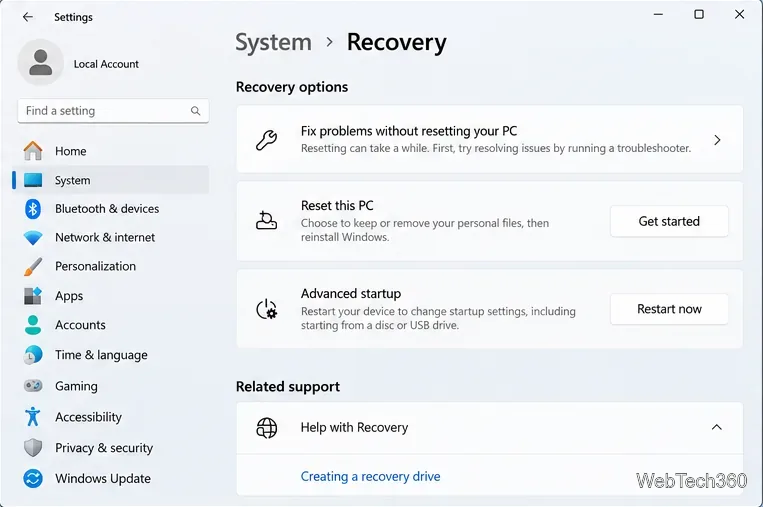Viewport: 763px width, 507px height.
Task: Click the Help with Recovery globe icon
Action: click(x=267, y=428)
